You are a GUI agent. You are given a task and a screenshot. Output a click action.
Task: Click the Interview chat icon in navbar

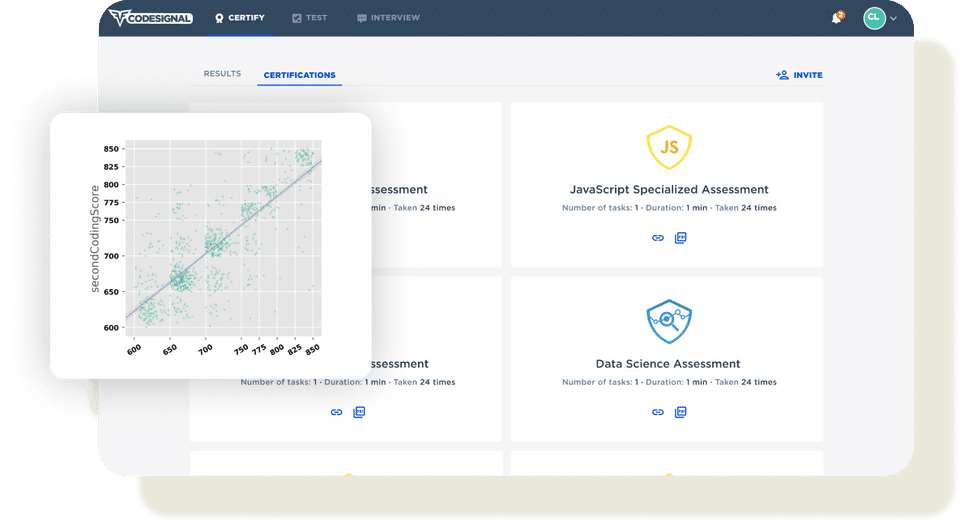pos(362,18)
